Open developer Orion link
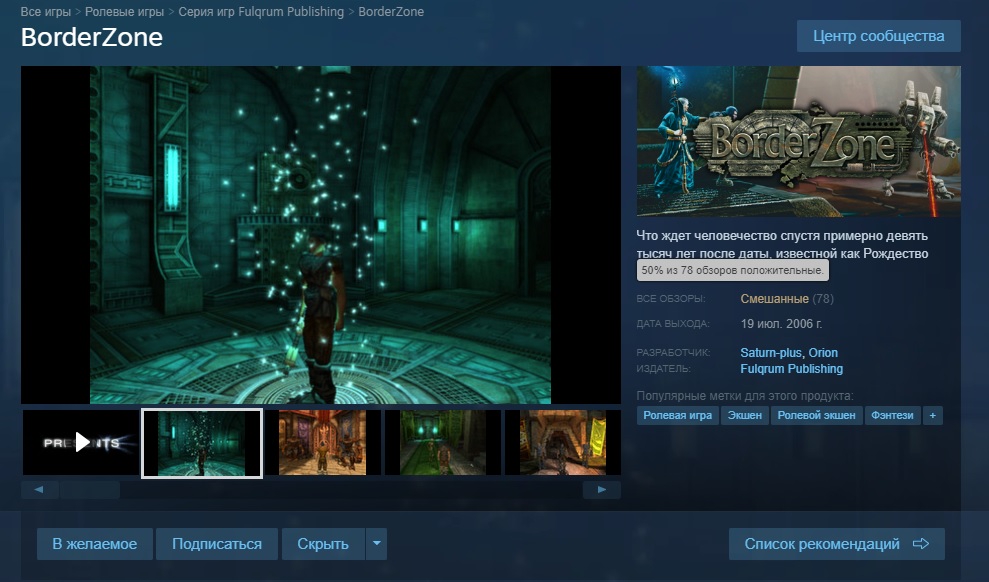This screenshot has height=582, width=989. click(823, 352)
